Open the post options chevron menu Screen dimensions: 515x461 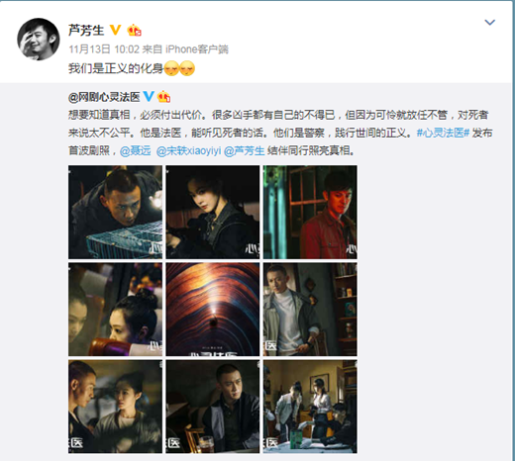click(x=489, y=22)
